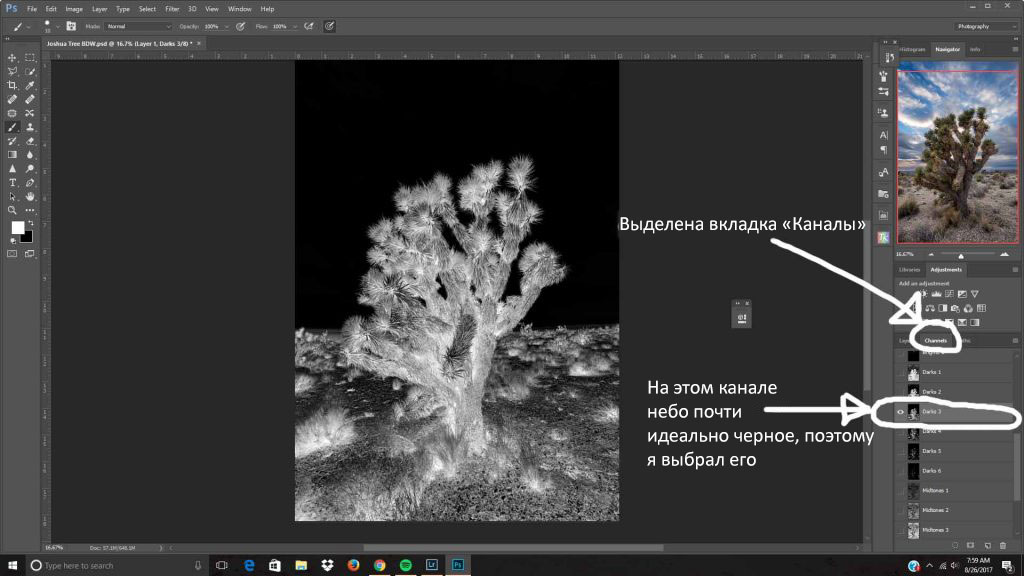Activate the Zoom tool
Image resolution: width=1024 pixels, height=576 pixels.
13,210
